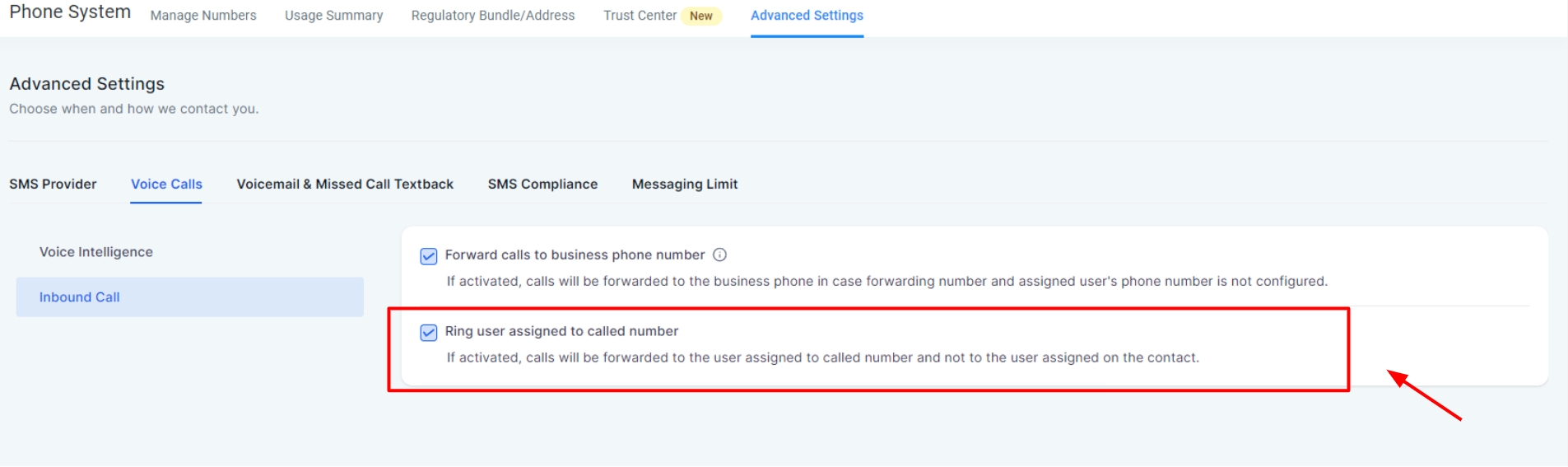The image size is (1568, 467).
Task: Select the Voice Calls tab
Action: 166,184
